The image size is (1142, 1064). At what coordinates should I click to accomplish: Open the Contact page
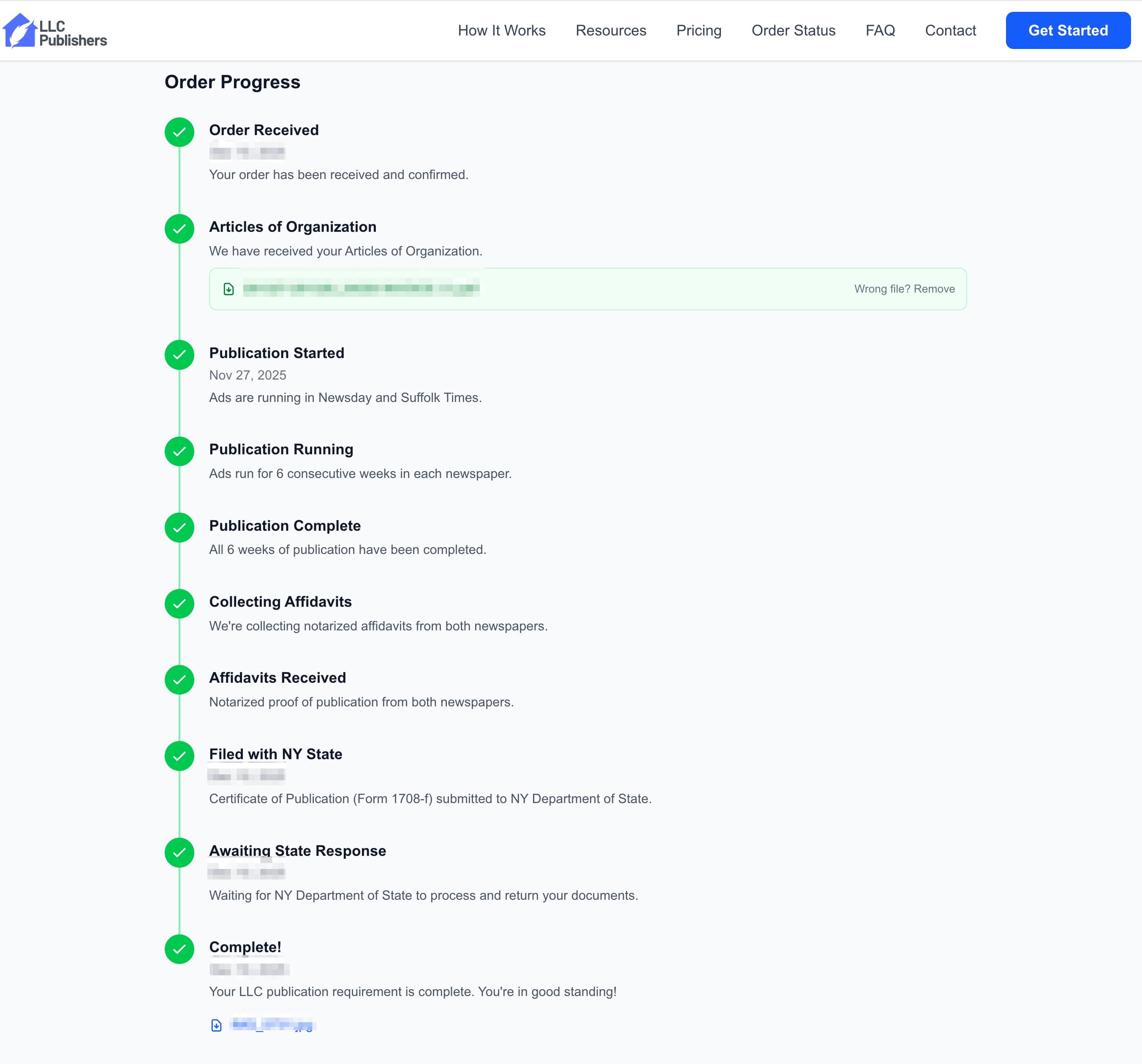[950, 30]
